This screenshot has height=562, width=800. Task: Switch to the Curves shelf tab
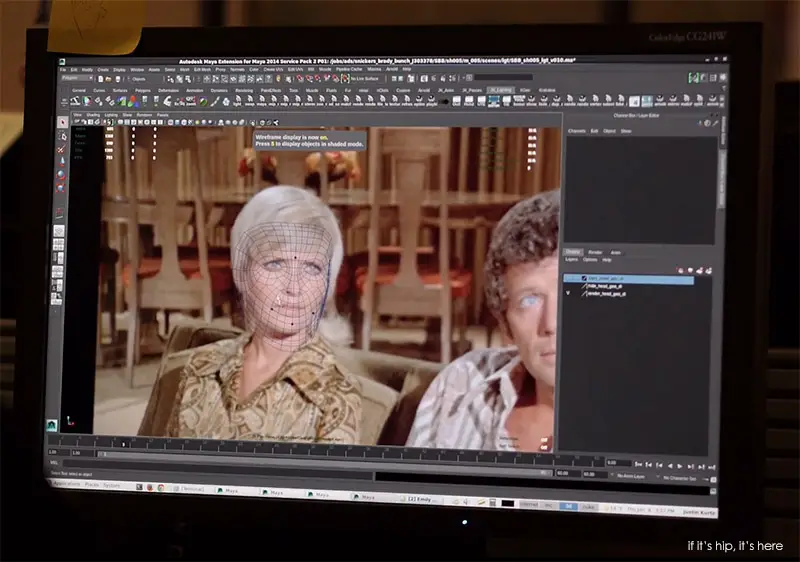tap(99, 90)
